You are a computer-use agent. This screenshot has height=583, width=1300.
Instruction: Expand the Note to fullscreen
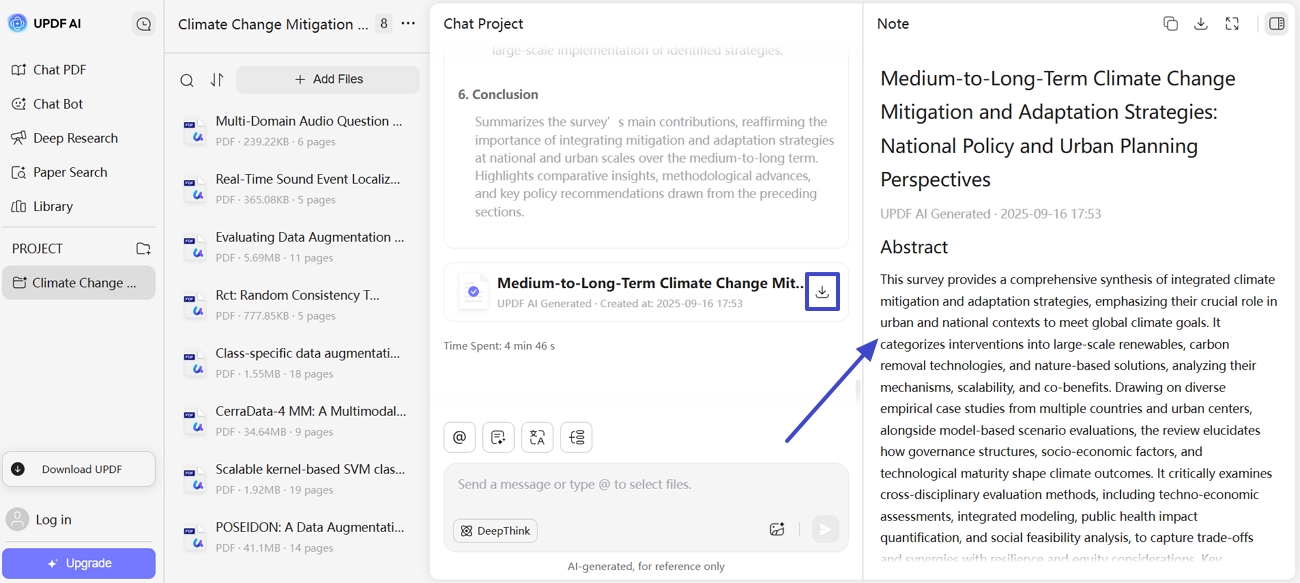(x=1232, y=22)
